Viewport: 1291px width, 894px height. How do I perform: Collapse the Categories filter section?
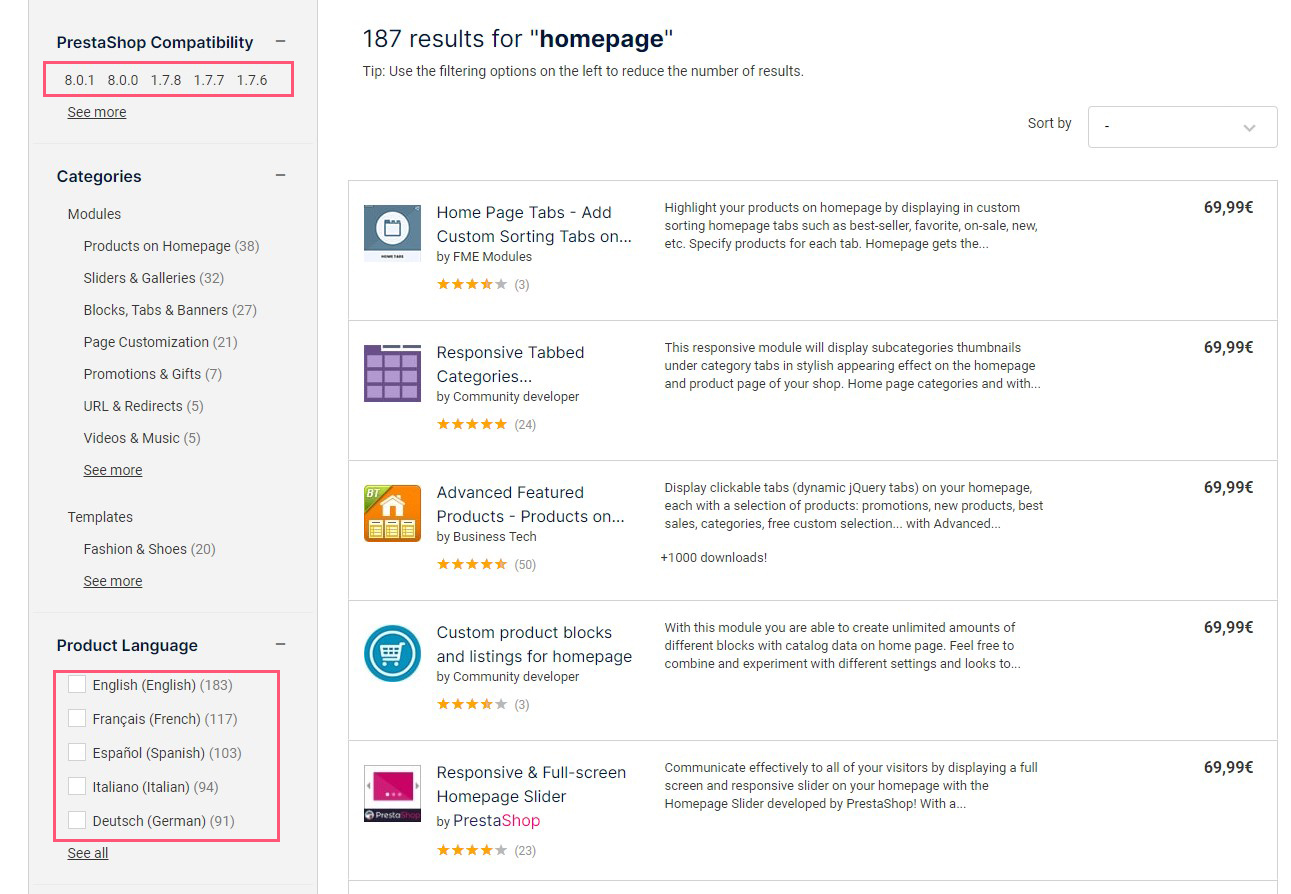click(x=280, y=176)
